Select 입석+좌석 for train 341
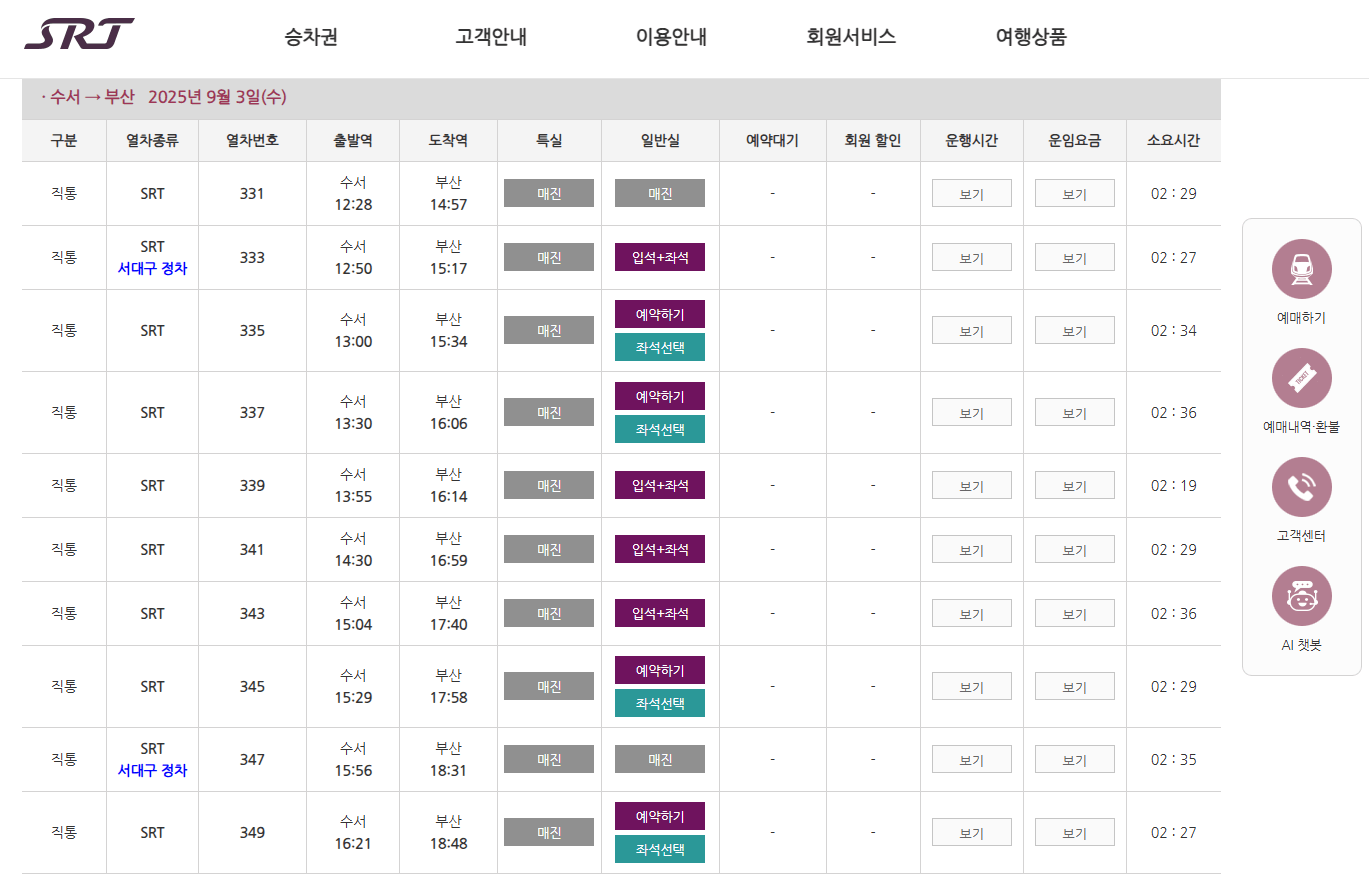1369x887 pixels. [x=660, y=549]
